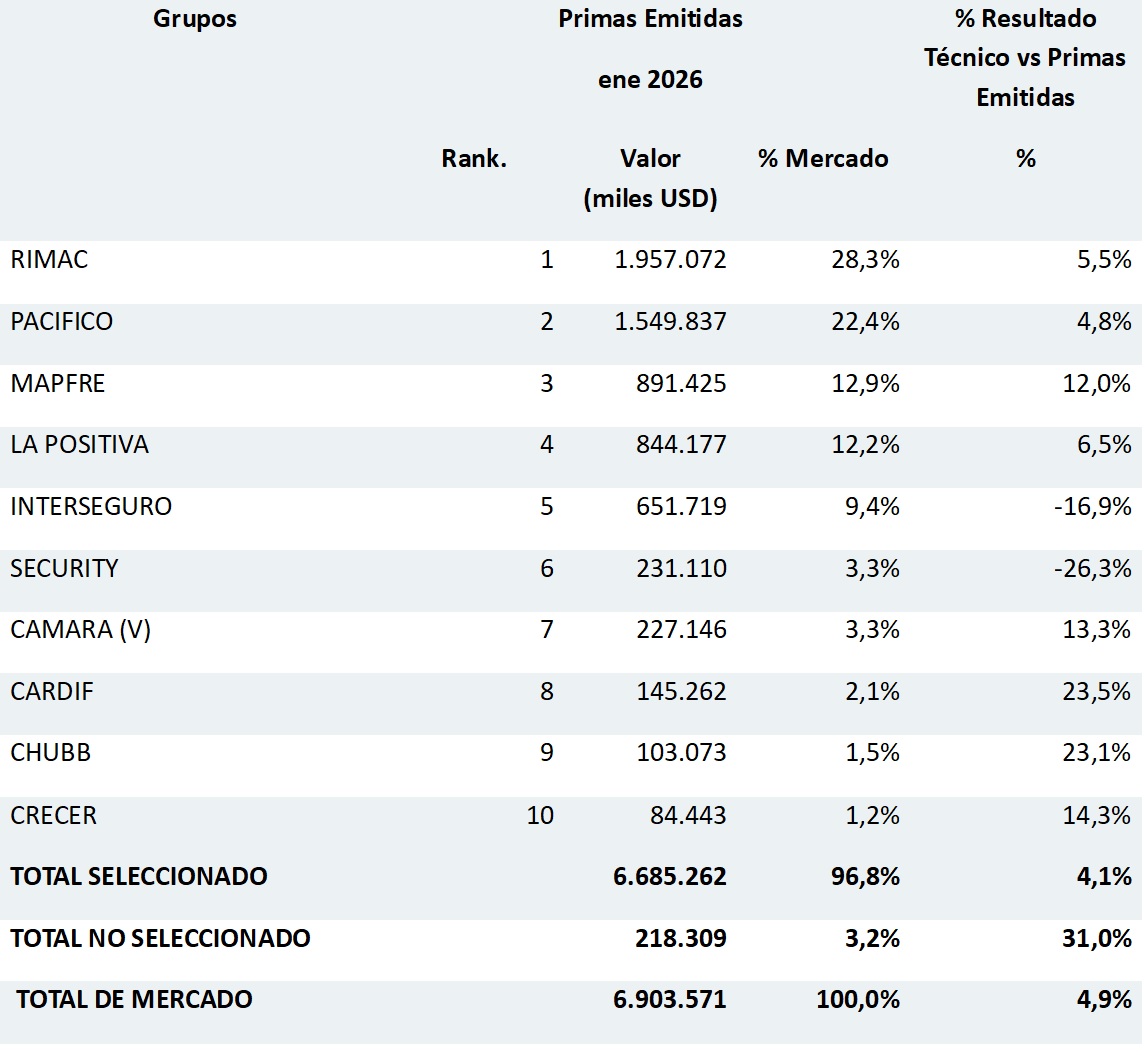Select the CHUBB row name
The width and height of the screenshot is (1145, 1055).
50,753
